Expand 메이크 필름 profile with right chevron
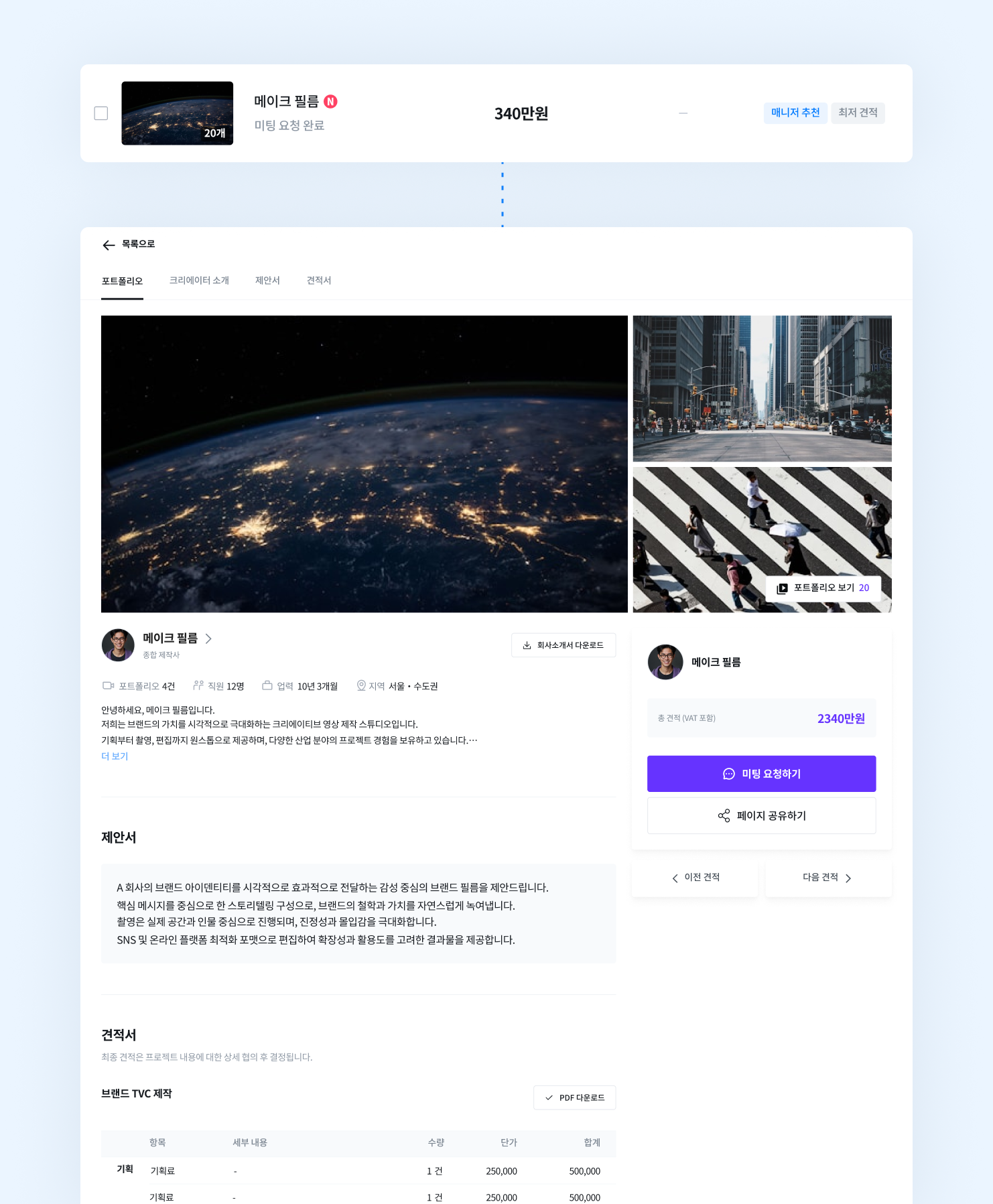 [208, 639]
